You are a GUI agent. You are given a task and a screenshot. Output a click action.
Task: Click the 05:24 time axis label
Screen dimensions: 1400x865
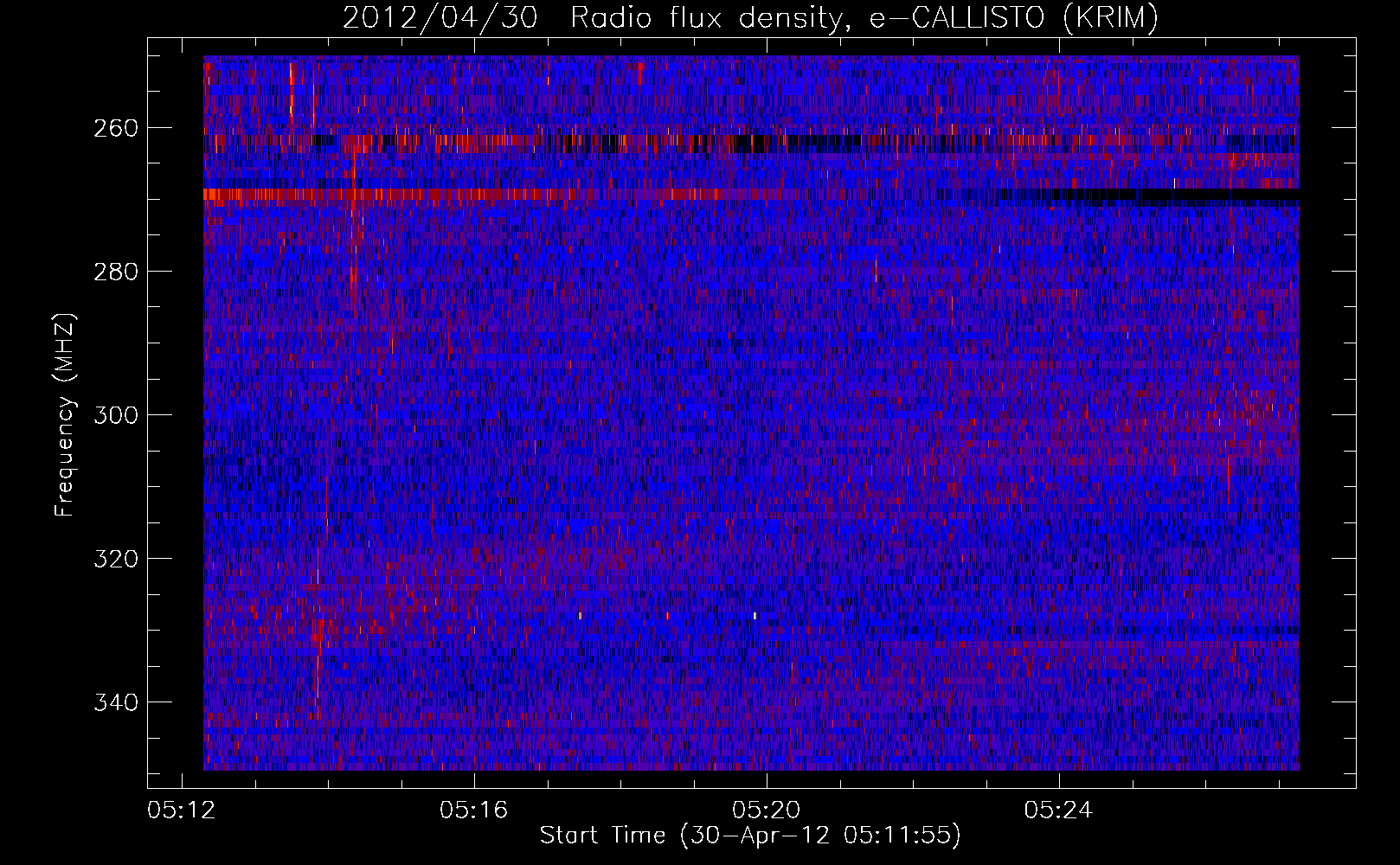tap(1058, 811)
